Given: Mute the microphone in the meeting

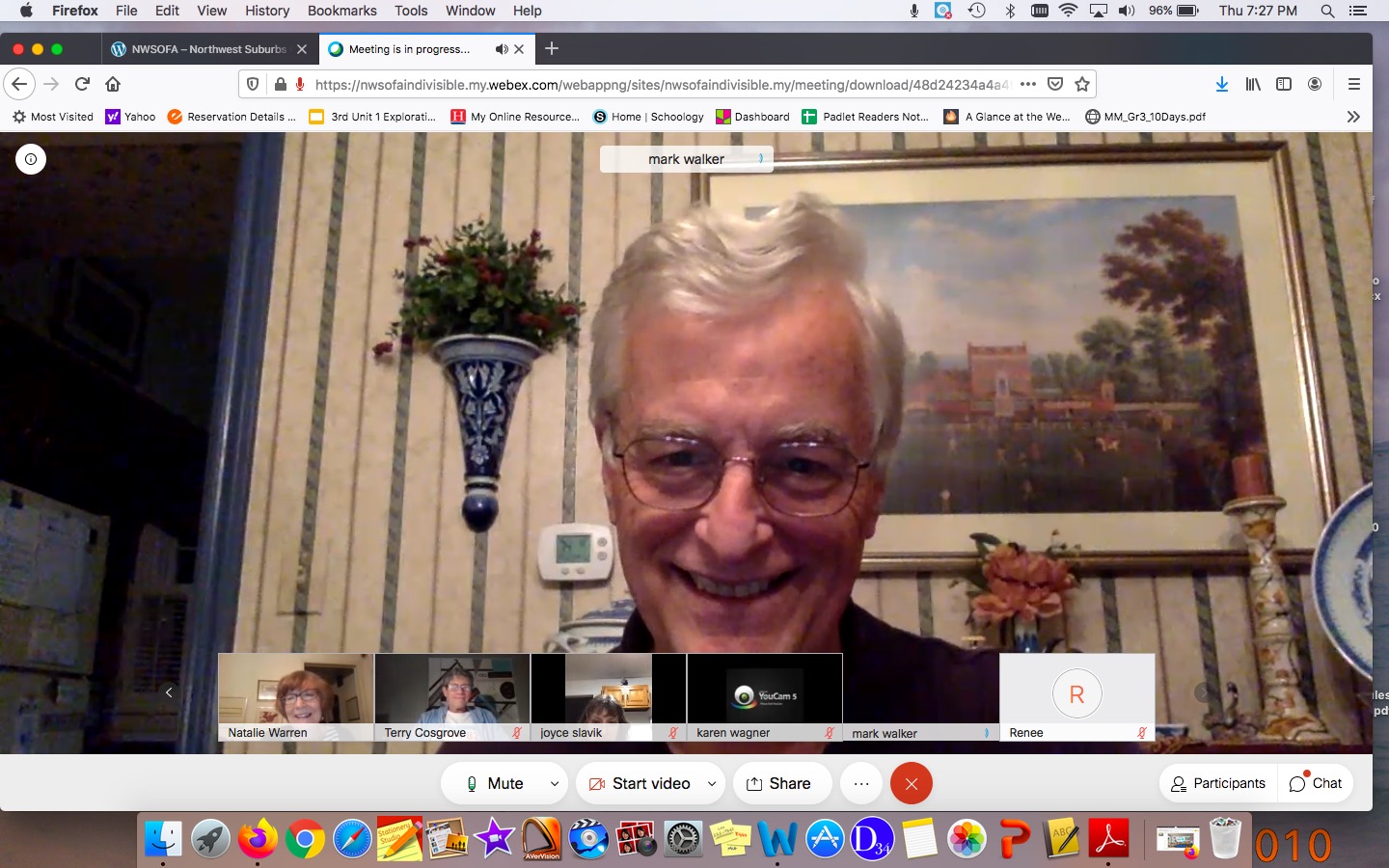Looking at the screenshot, I should 494,783.
